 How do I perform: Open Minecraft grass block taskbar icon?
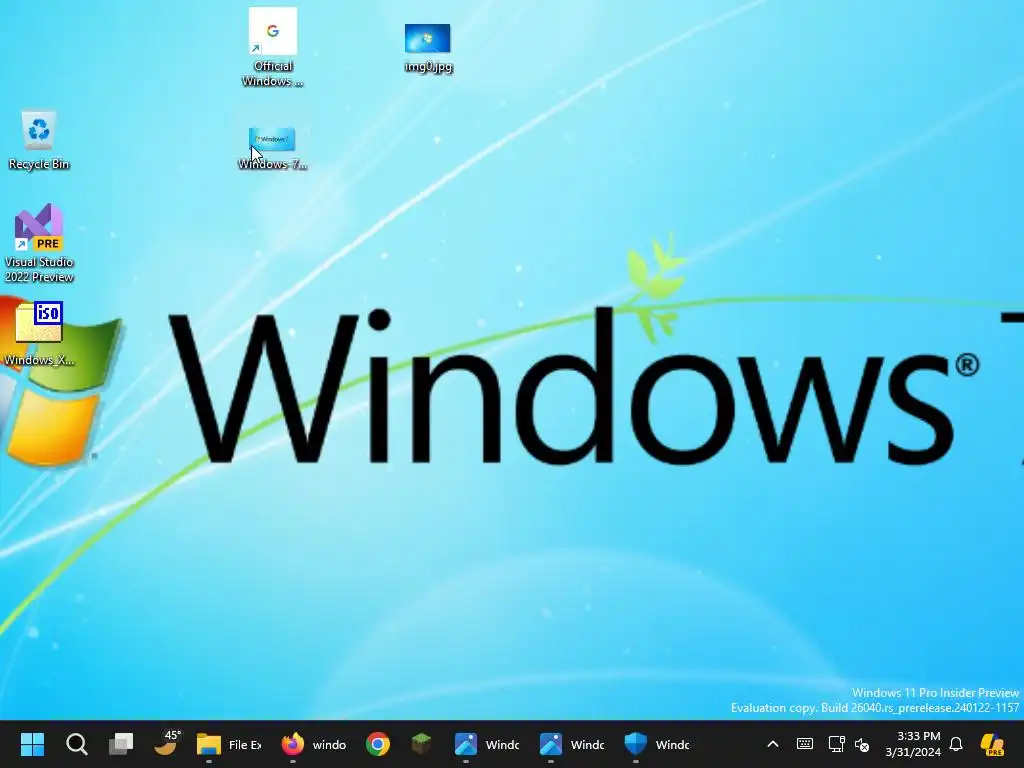421,744
